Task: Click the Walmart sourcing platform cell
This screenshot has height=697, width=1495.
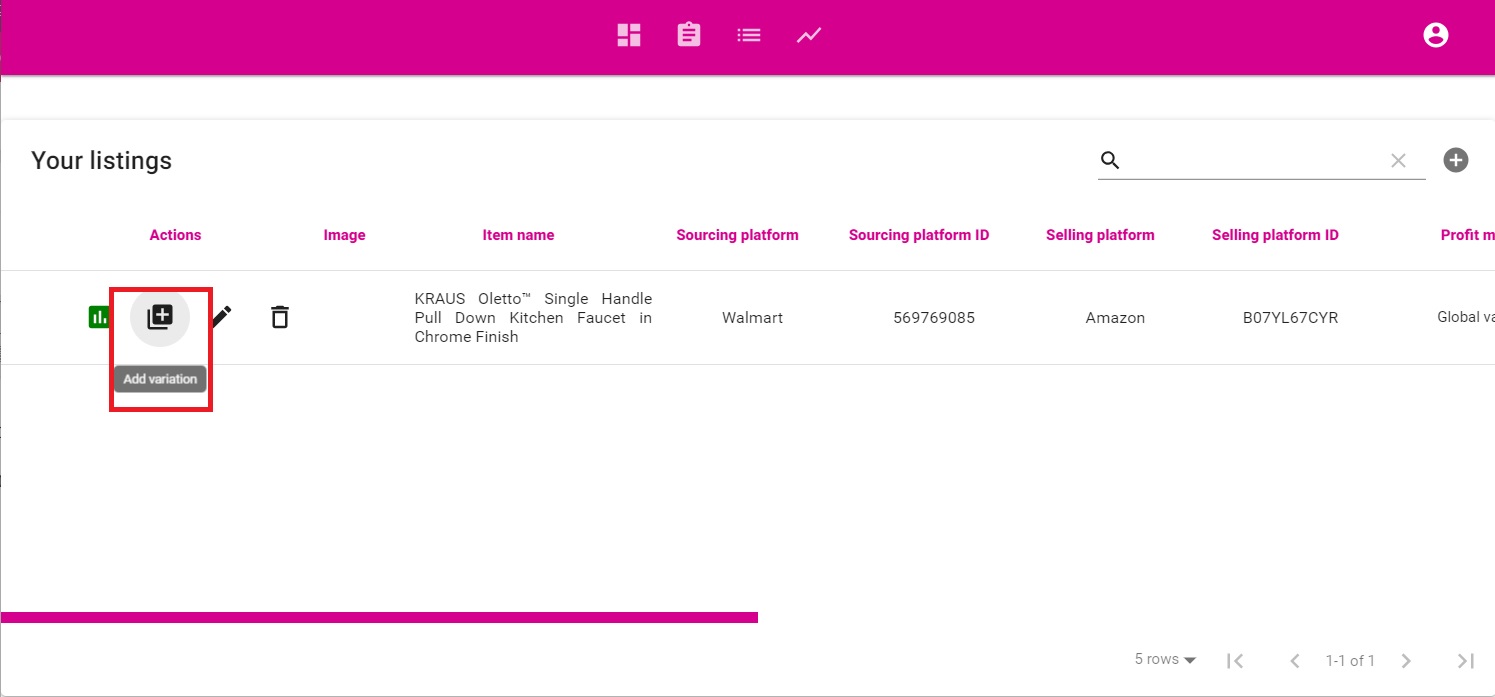Action: click(x=752, y=318)
